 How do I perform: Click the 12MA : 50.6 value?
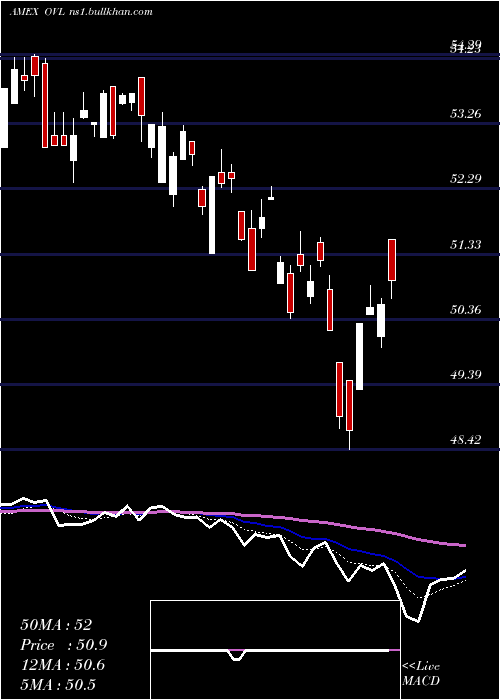63,665
